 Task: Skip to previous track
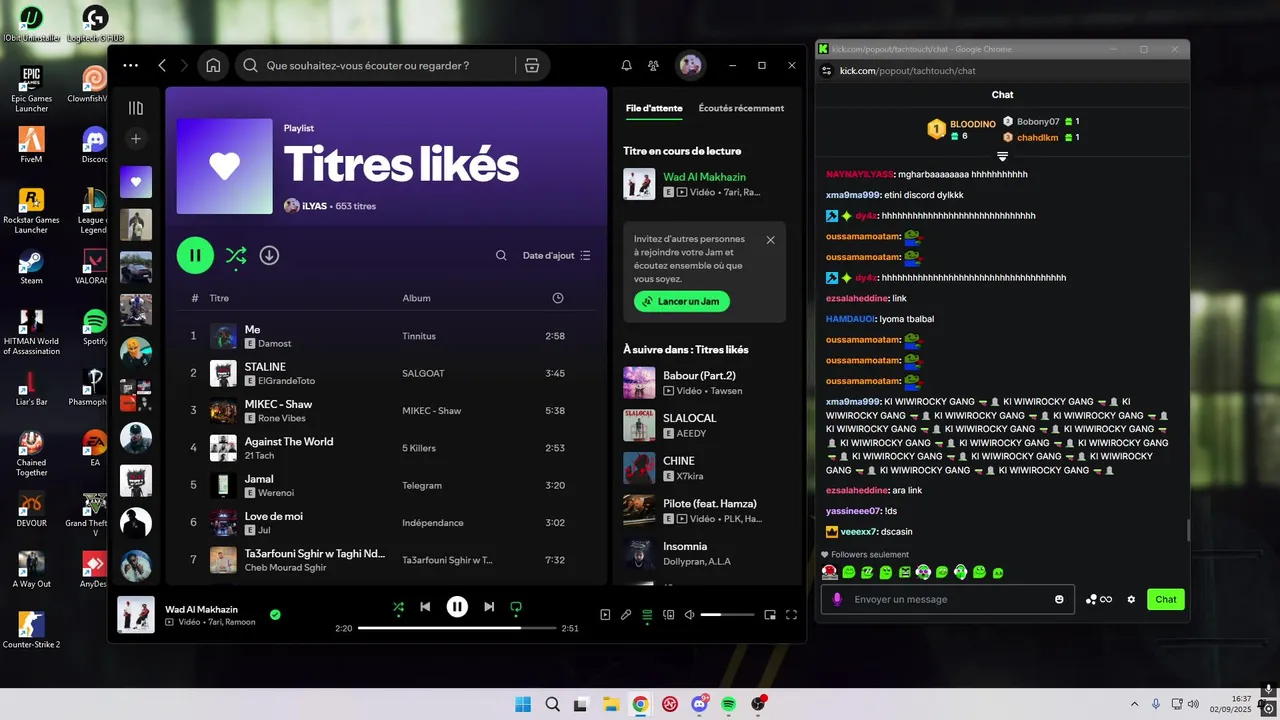point(425,606)
